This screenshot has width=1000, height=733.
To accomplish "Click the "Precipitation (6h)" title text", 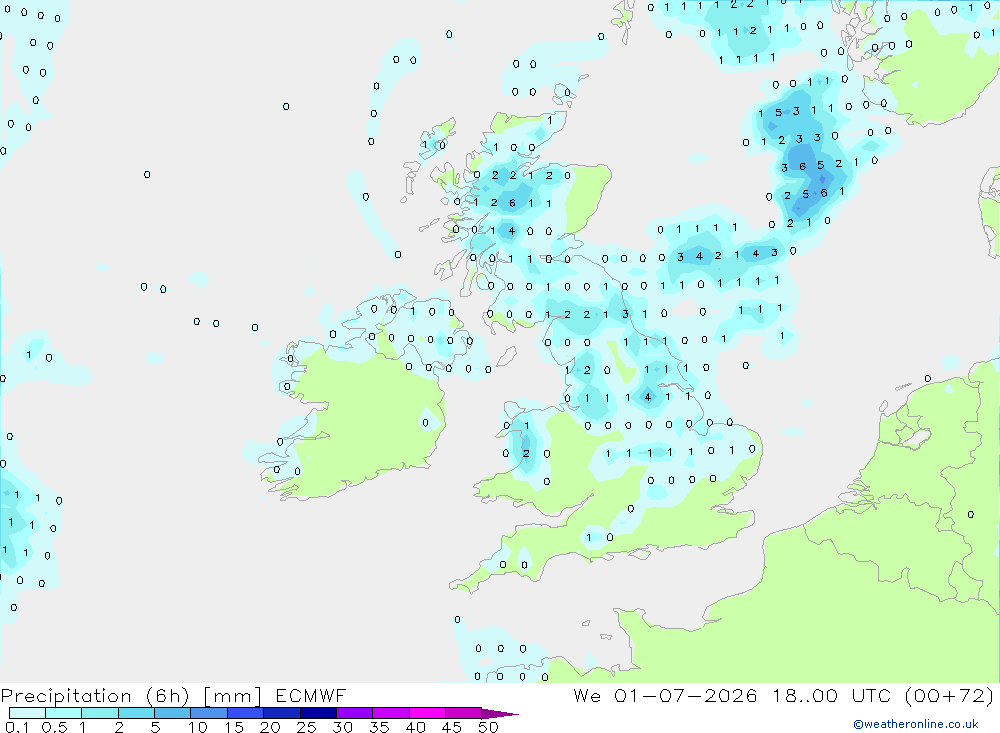I will [95, 696].
